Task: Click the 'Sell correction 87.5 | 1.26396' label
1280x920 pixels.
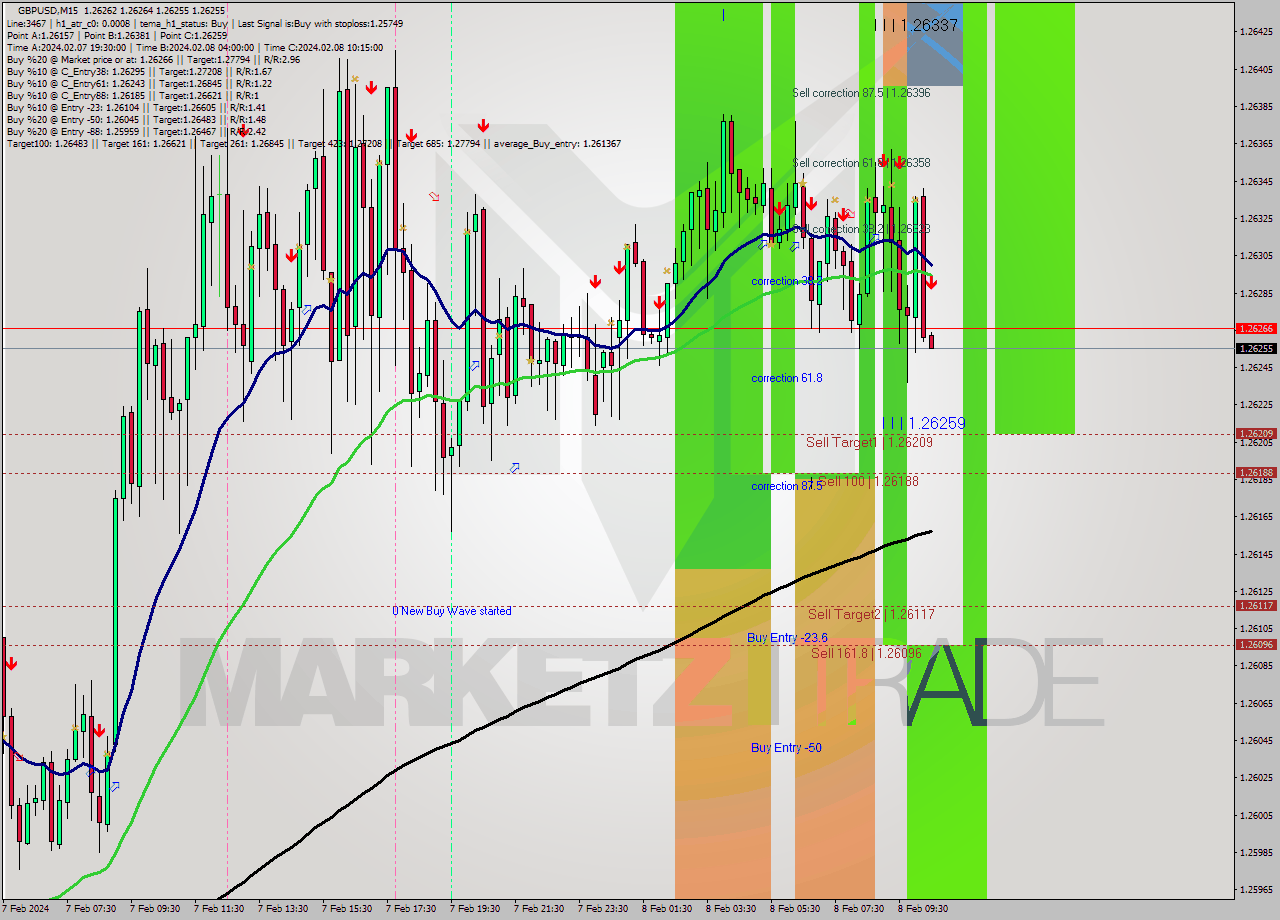Action: coord(861,93)
